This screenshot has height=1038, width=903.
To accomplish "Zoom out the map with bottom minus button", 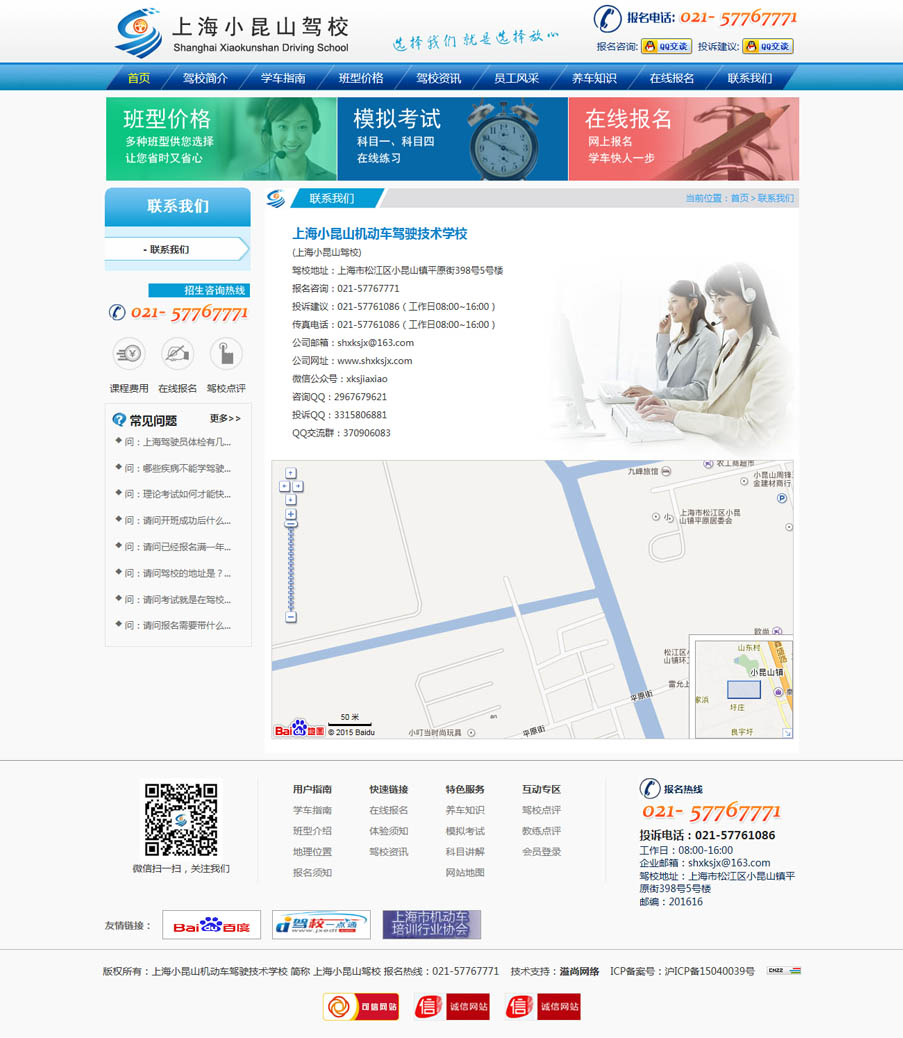I will click(291, 617).
